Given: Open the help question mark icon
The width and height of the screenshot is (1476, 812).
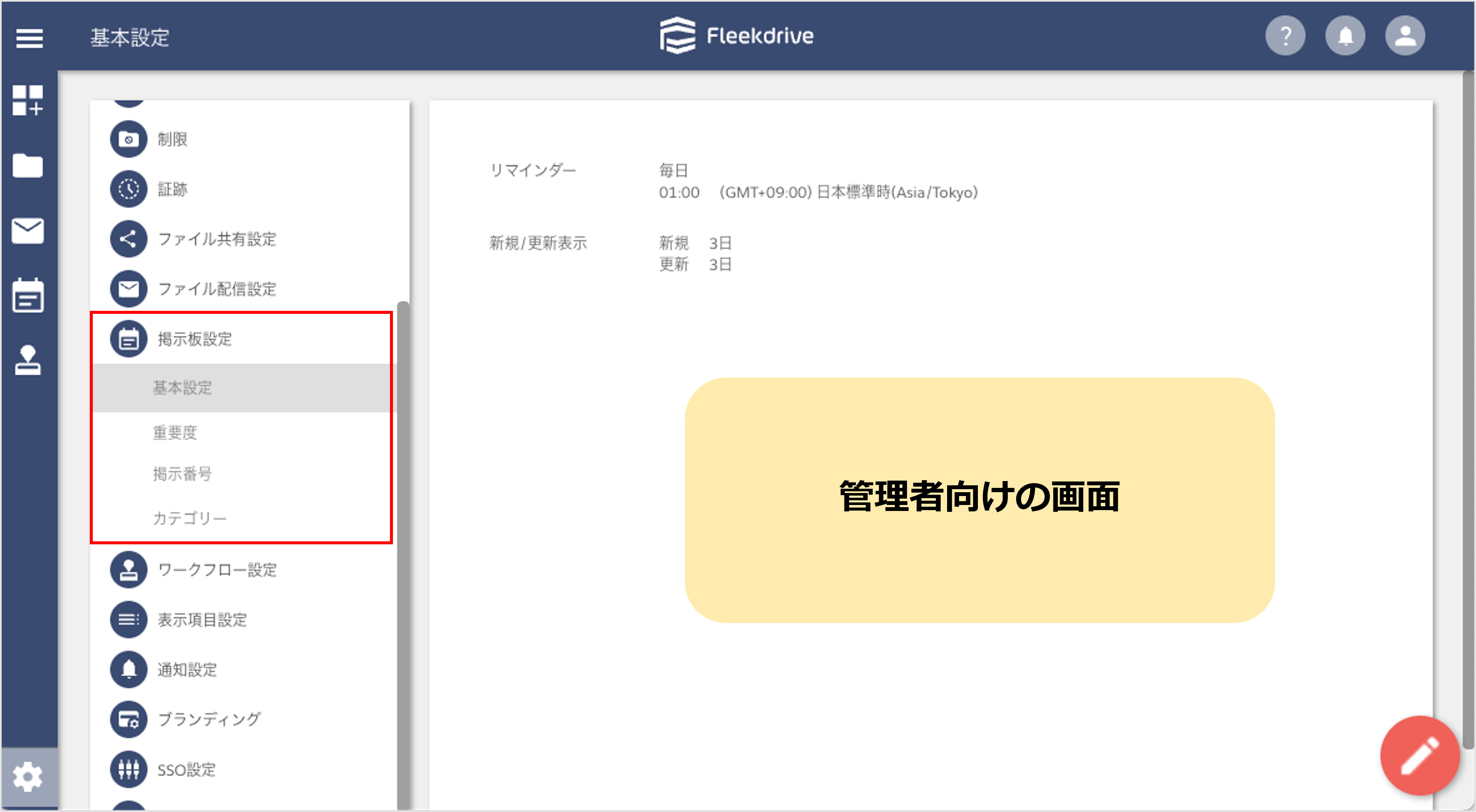Looking at the screenshot, I should 1285,35.
